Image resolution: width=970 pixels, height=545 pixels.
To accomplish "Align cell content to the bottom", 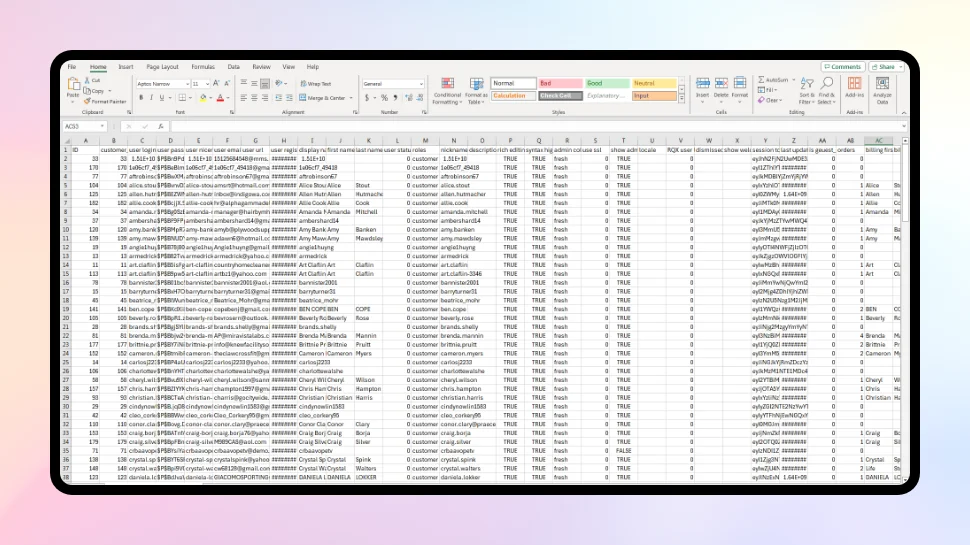I will point(265,84).
